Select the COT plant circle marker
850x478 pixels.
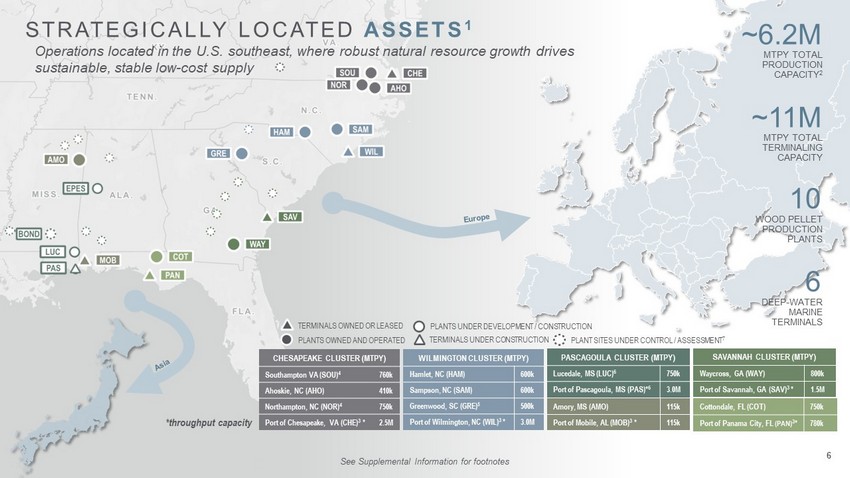click(156, 257)
